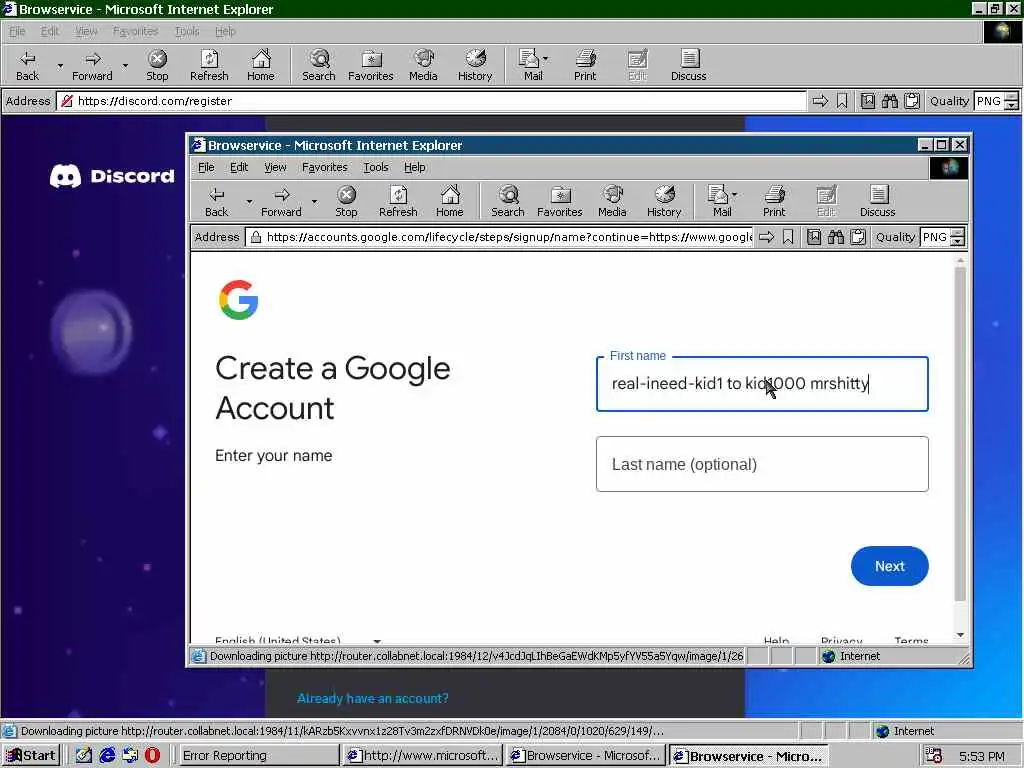Viewport: 1024px width, 768px height.
Task: Open Search in the front Google window toolbar
Action: (x=507, y=201)
